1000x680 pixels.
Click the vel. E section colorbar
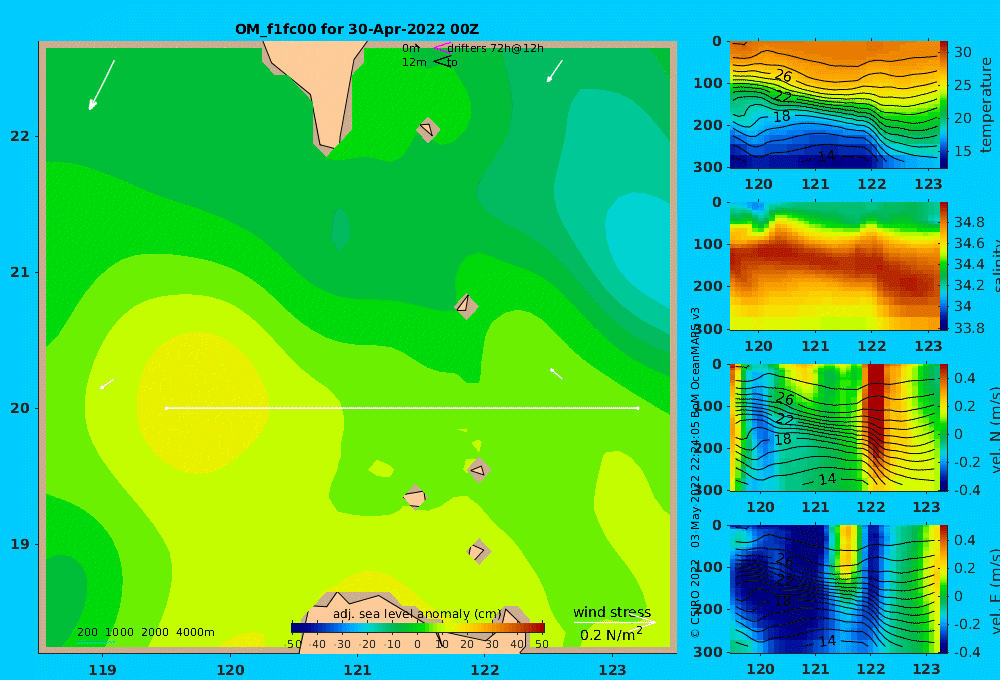944,589
